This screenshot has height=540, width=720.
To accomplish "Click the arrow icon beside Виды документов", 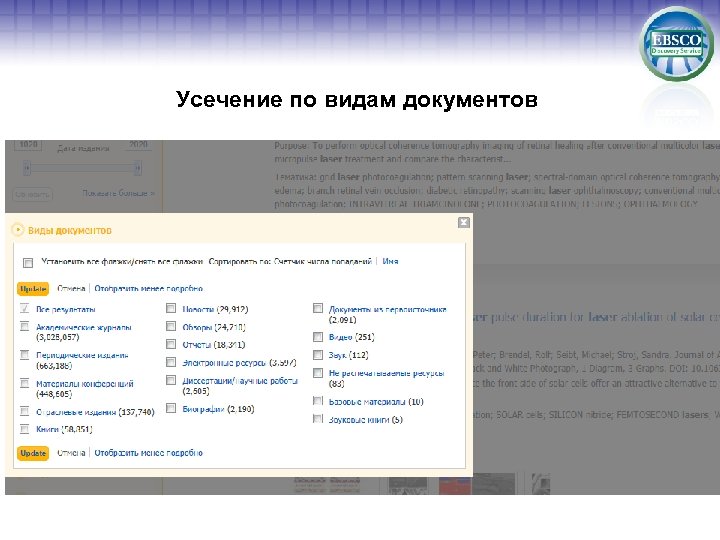I will coord(17,230).
